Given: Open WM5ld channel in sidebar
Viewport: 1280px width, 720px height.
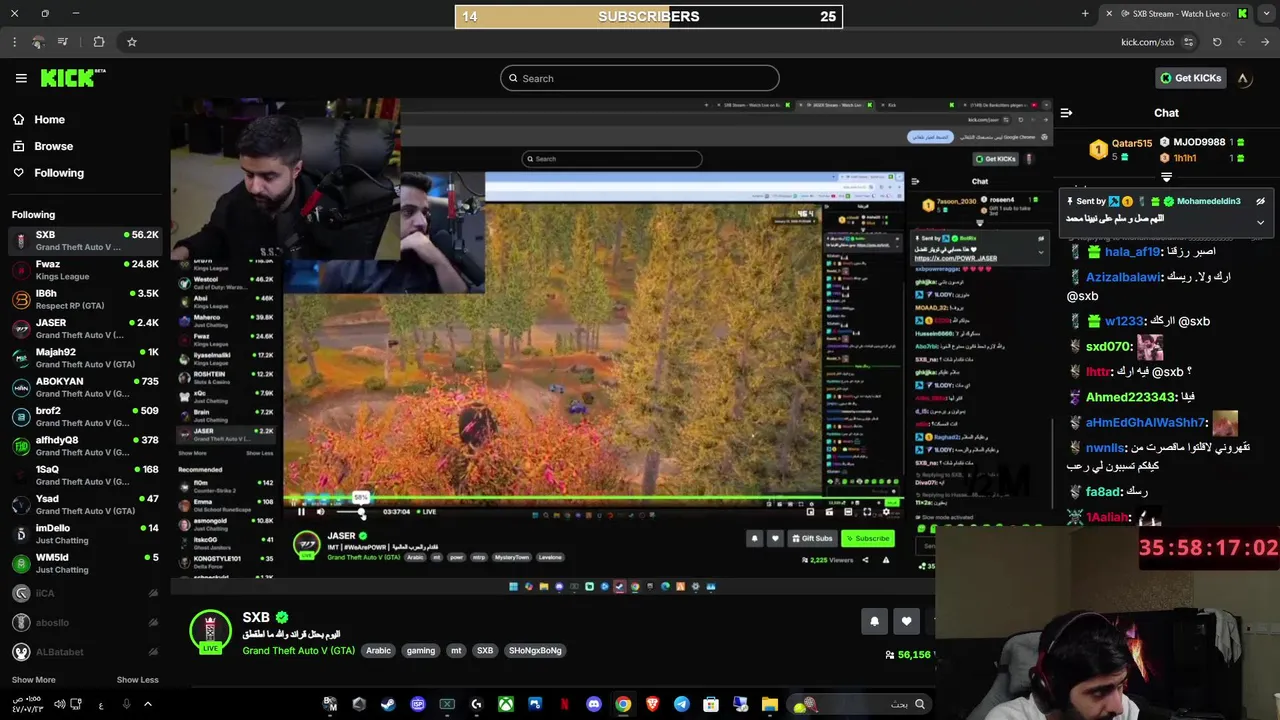Looking at the screenshot, I should pyautogui.click(x=85, y=563).
